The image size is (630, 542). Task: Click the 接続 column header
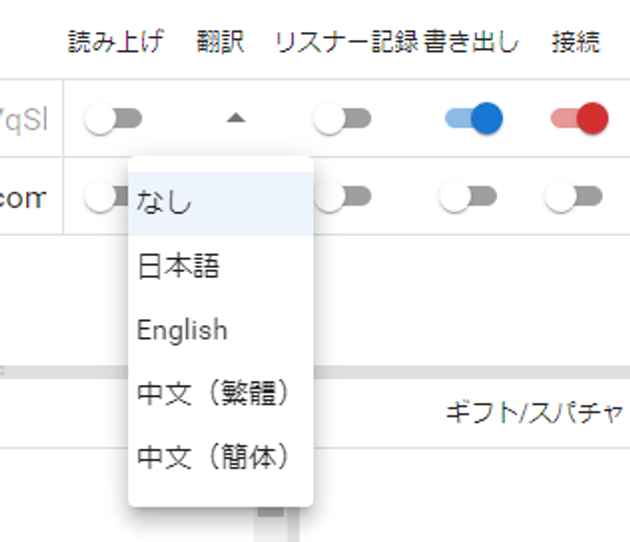576,43
